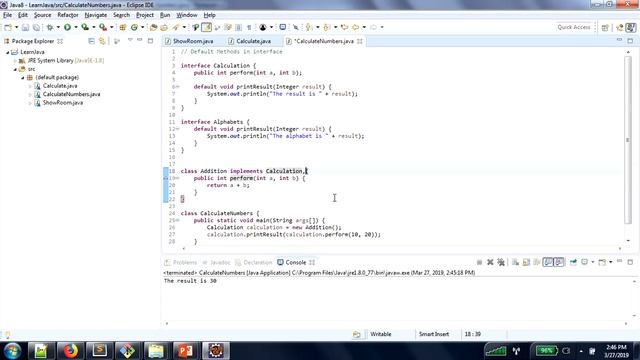
Task: Open the dropdown beside New Java Class icon
Action: pyautogui.click(x=142, y=27)
